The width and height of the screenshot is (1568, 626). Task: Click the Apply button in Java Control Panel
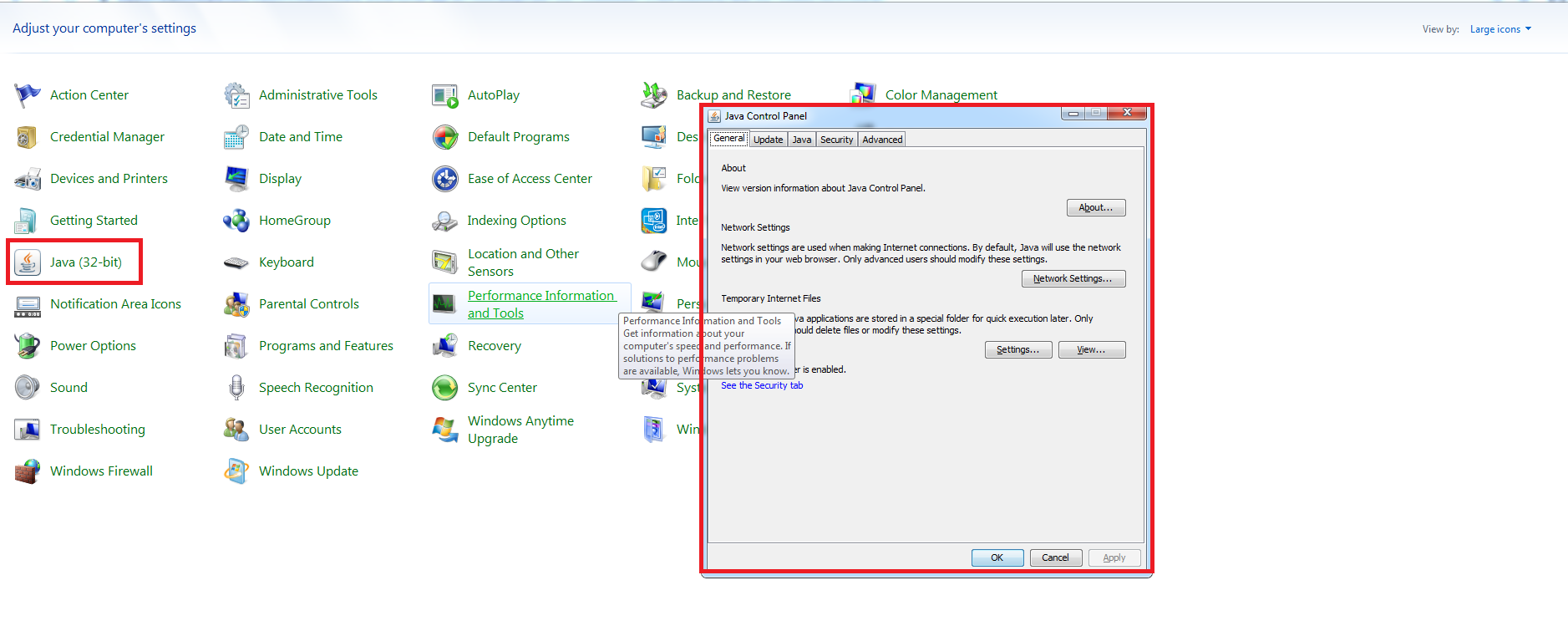(1114, 557)
